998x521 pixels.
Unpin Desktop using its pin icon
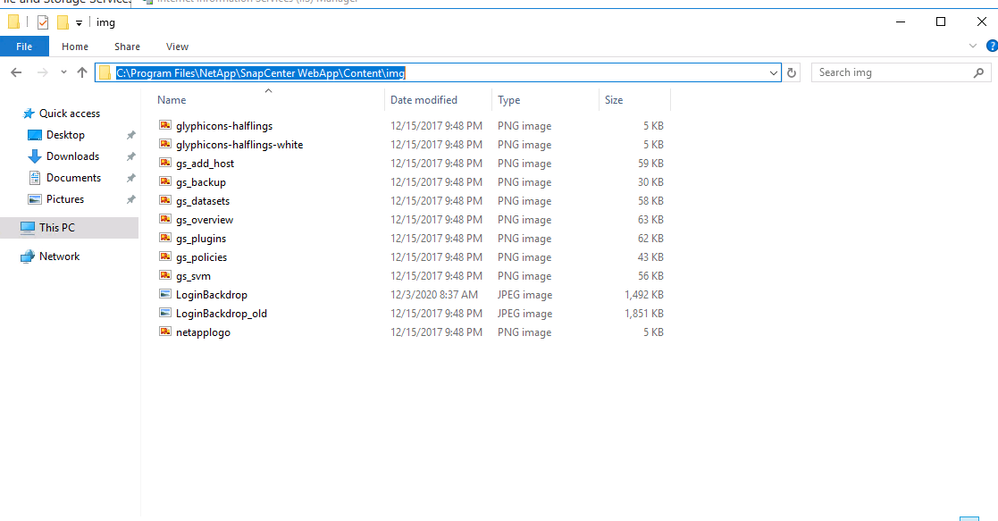point(131,135)
